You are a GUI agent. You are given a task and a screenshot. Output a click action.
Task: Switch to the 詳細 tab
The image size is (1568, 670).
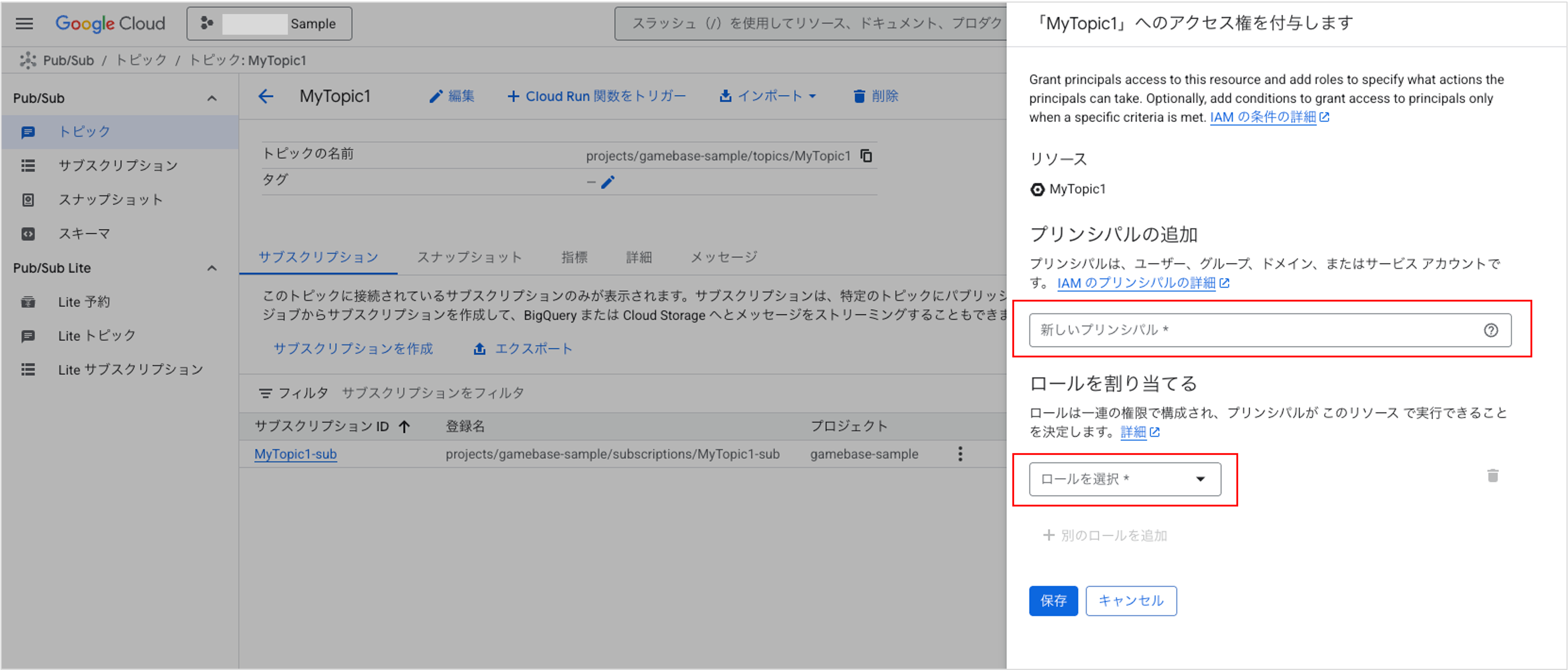pos(638,257)
